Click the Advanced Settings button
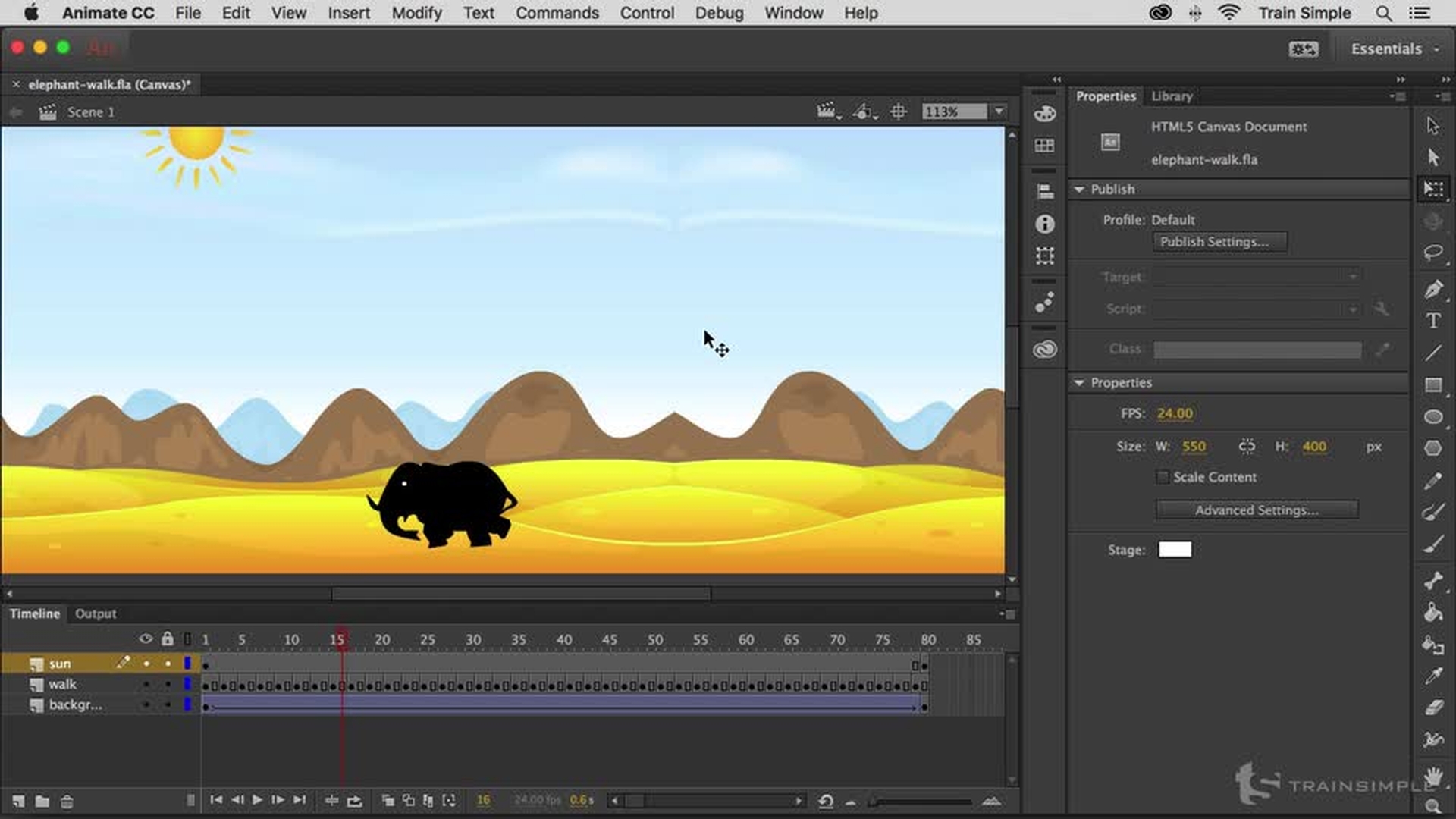The height and width of the screenshot is (819, 1456). tap(1256, 510)
